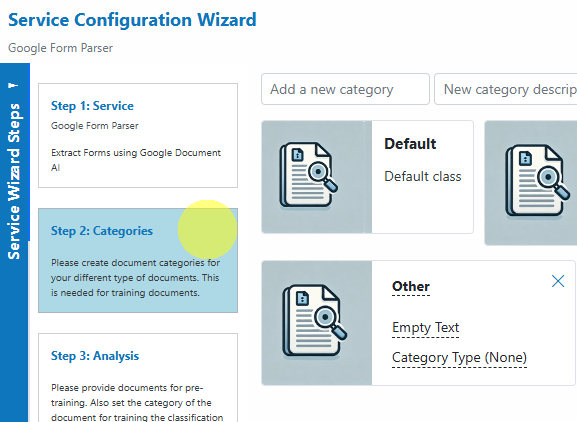Click the Service Wizard Steps vertical label
This screenshot has height=422, width=577.
[14, 181]
